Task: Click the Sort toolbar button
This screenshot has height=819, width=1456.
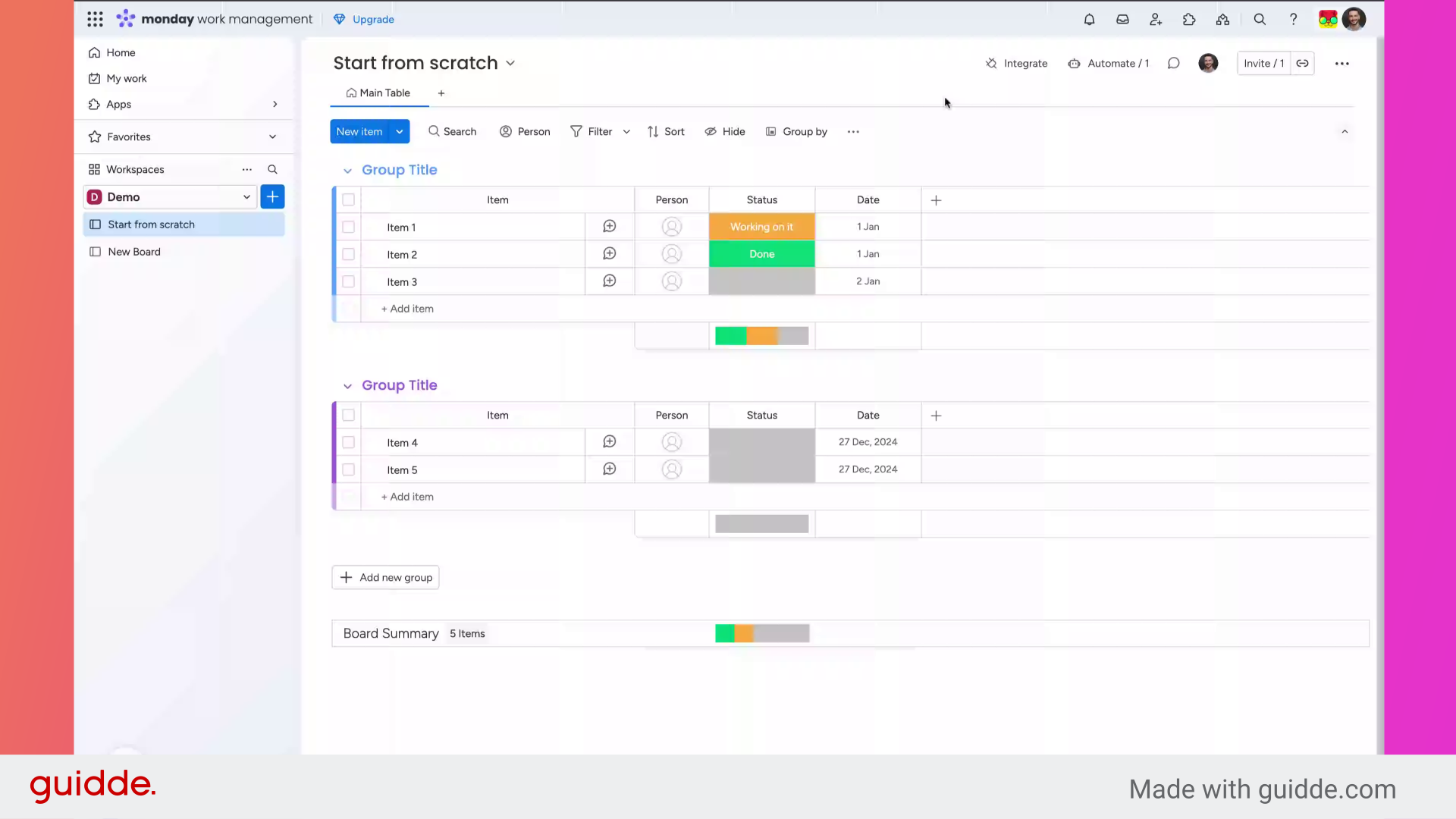Action: 666,132
